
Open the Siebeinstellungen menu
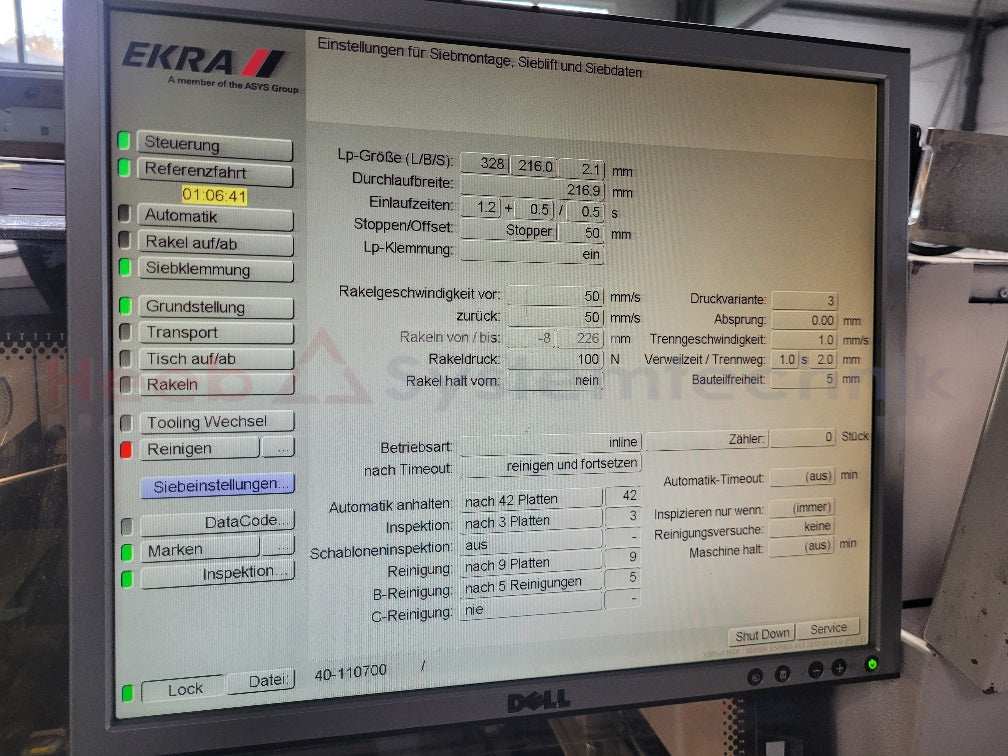tap(217, 484)
